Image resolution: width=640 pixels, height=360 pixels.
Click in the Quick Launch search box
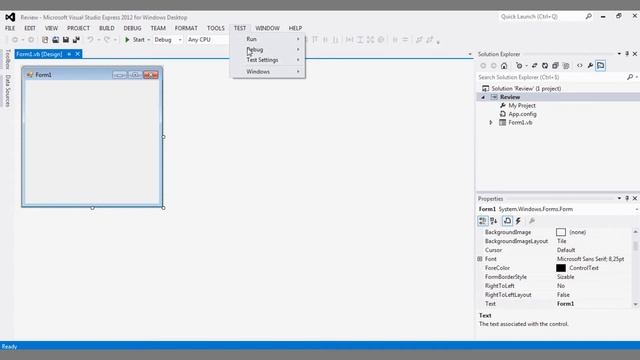[x=542, y=17]
